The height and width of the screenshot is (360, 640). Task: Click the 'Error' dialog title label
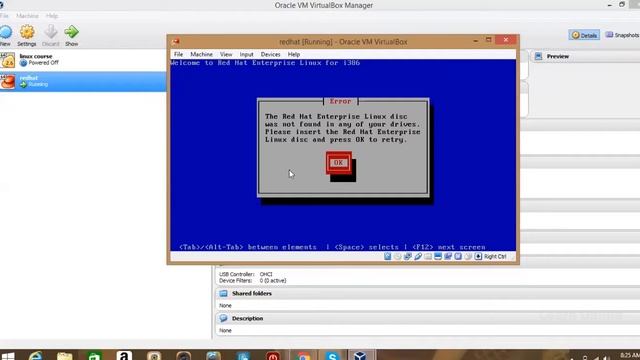340,101
